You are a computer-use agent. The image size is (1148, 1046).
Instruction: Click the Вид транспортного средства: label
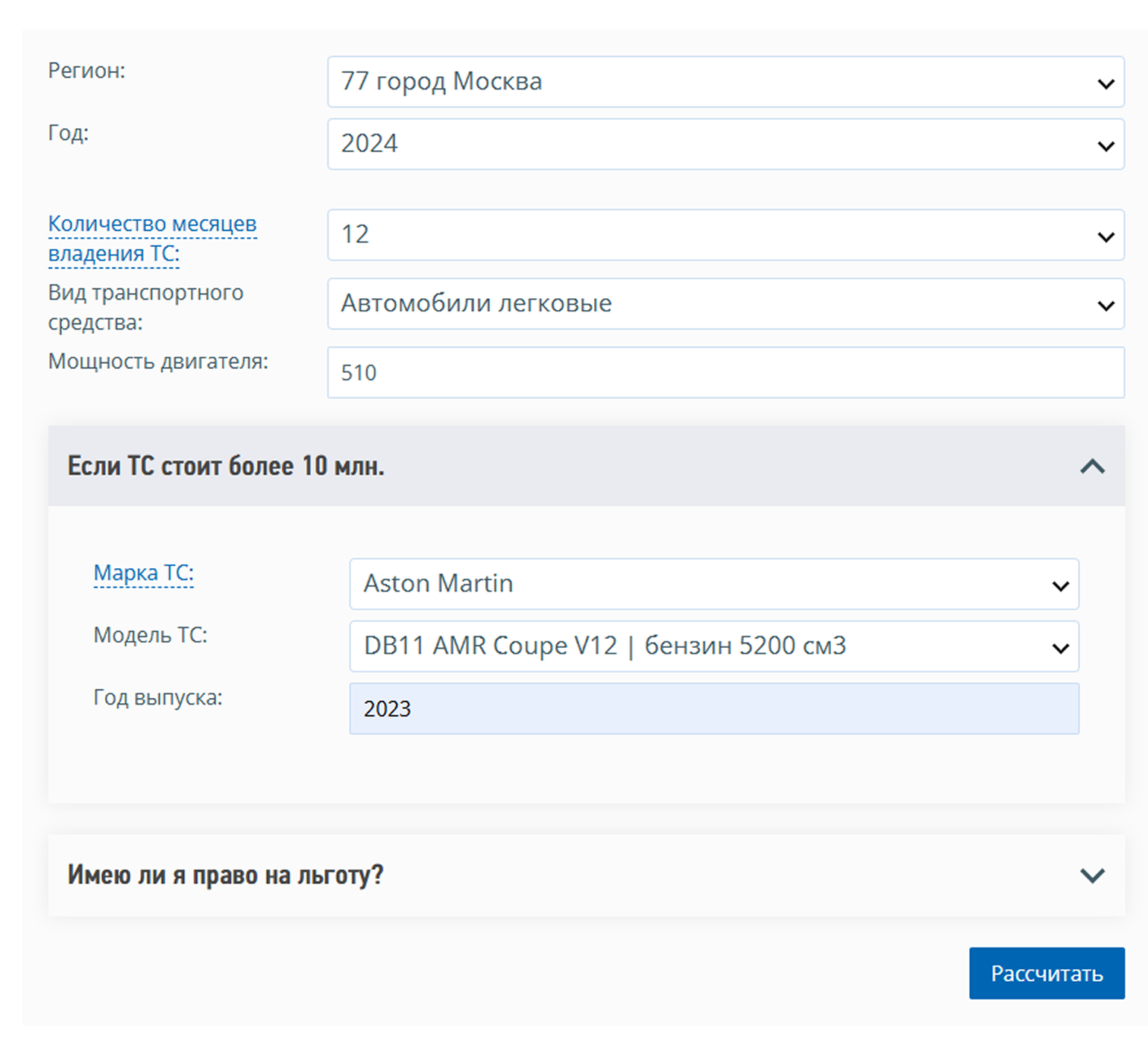pyautogui.click(x=145, y=307)
